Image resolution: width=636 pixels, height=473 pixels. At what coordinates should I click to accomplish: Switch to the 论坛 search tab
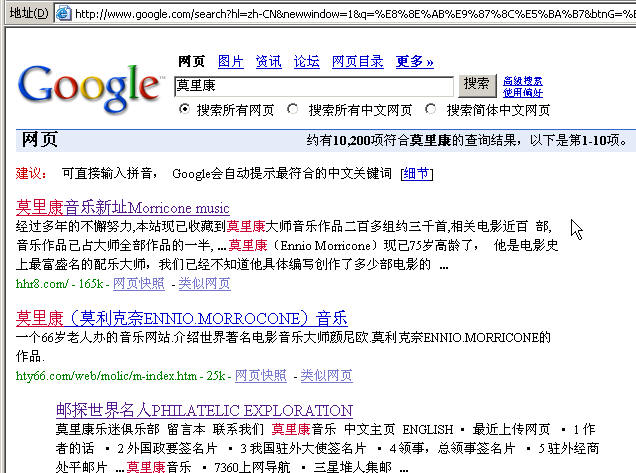pos(307,62)
